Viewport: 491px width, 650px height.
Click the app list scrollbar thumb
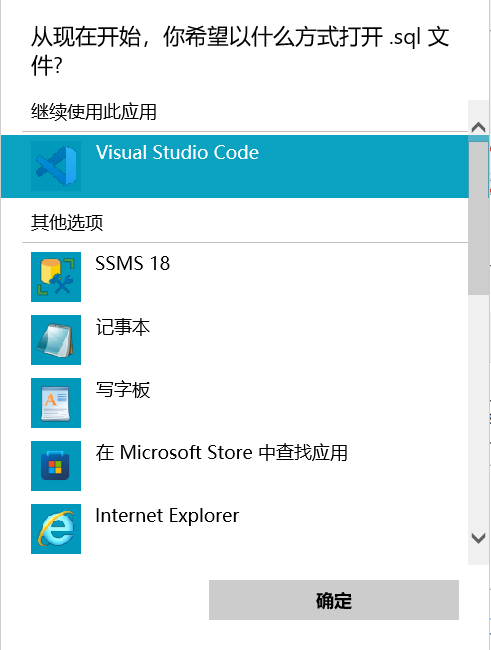tap(479, 218)
